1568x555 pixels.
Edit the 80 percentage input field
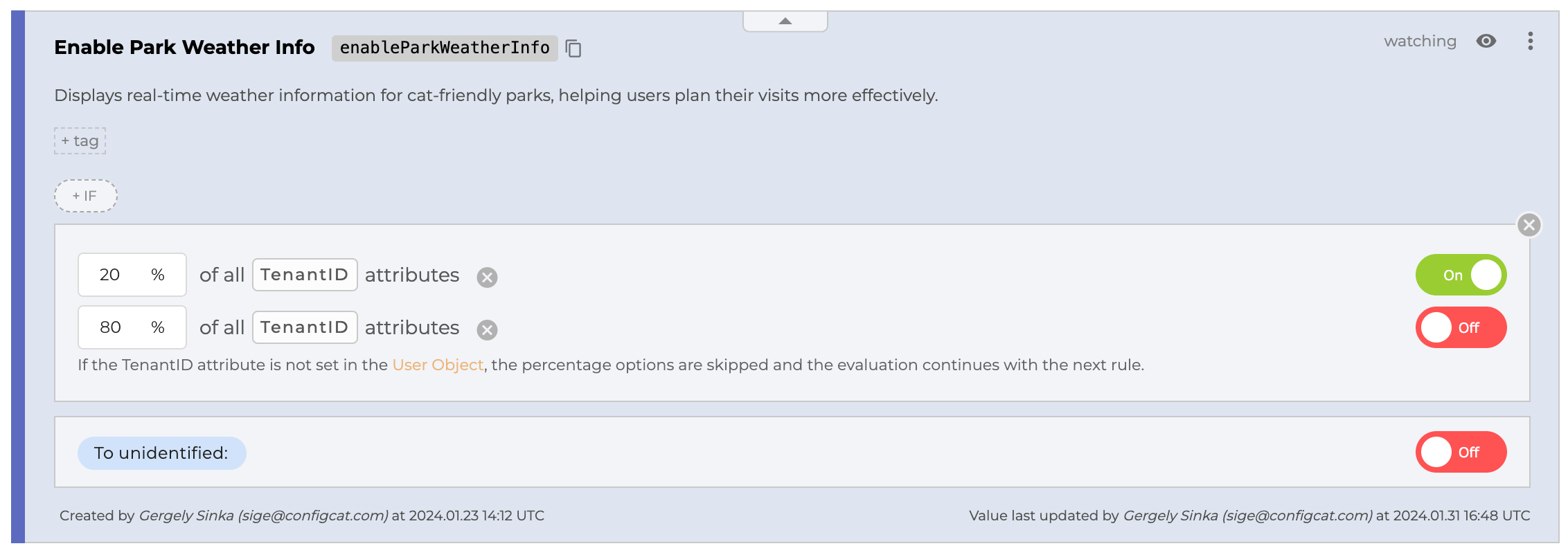click(x=111, y=327)
